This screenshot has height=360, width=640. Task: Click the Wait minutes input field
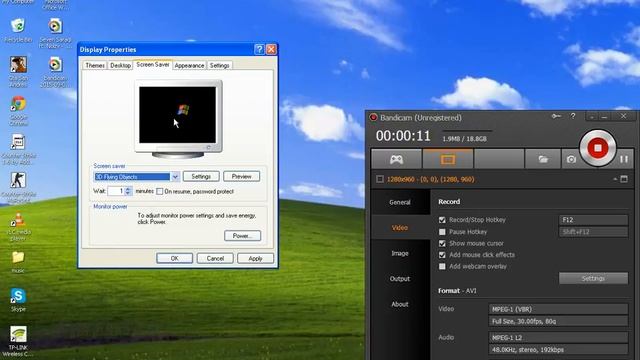(116, 191)
